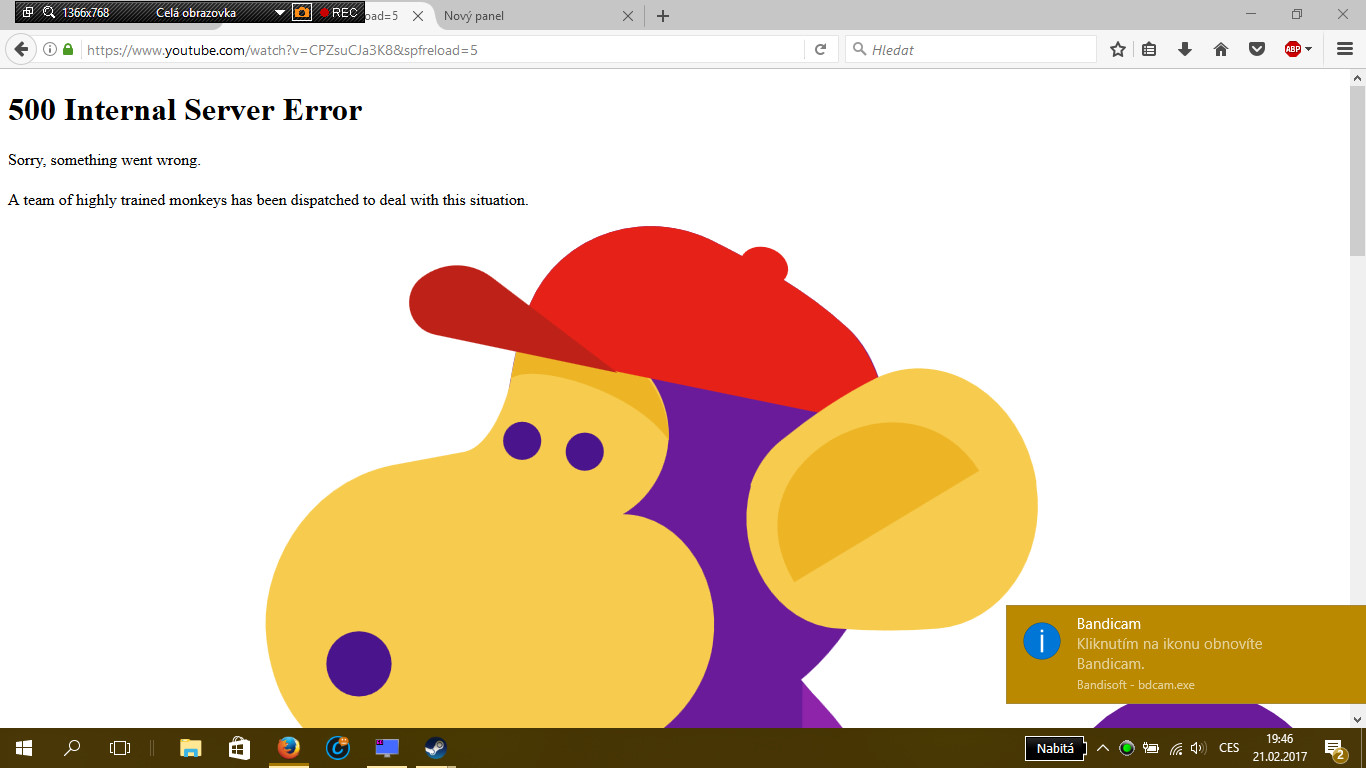Open Task View from the taskbar
The width and height of the screenshot is (1366, 768).
click(120, 748)
